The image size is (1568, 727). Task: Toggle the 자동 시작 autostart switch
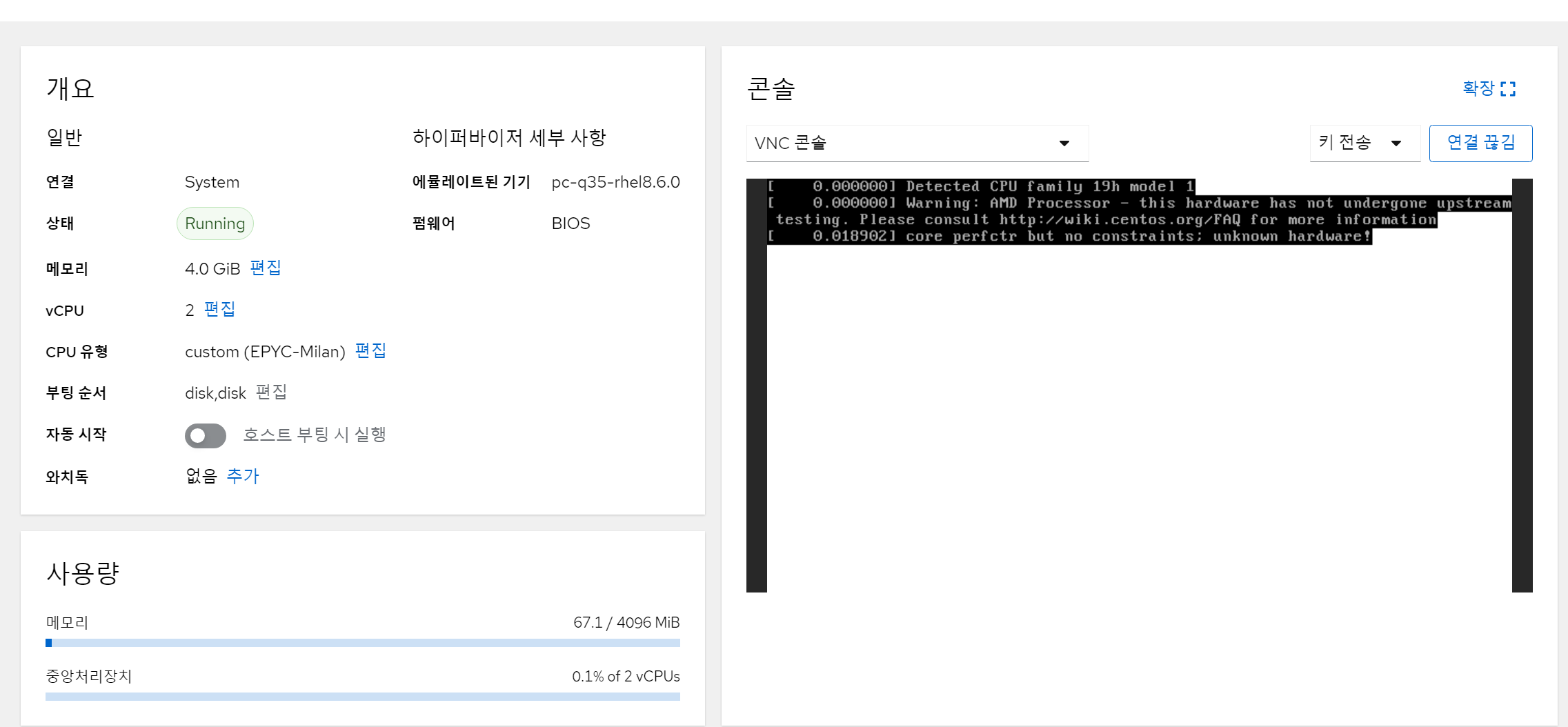(206, 435)
